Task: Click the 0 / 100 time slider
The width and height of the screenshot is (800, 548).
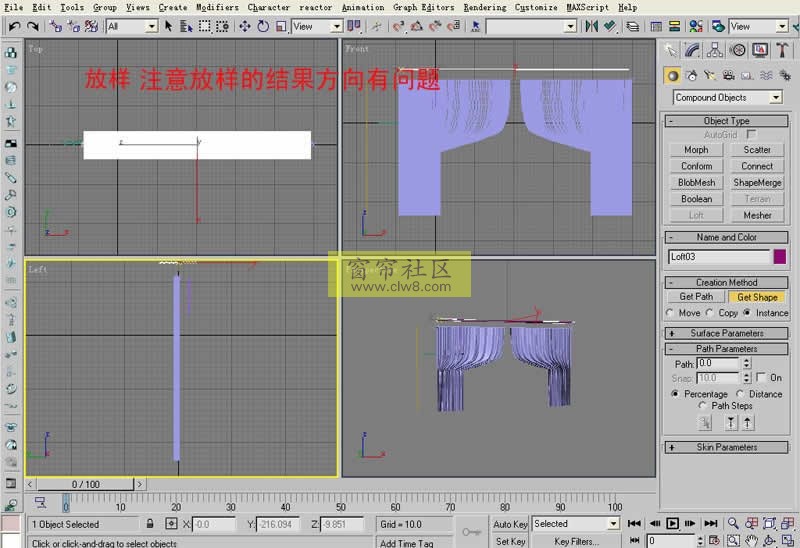Action: [x=85, y=484]
